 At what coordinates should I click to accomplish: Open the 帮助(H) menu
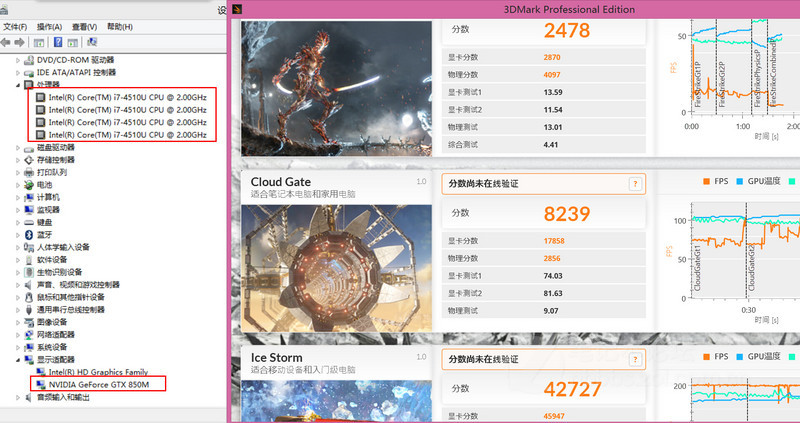click(x=120, y=27)
